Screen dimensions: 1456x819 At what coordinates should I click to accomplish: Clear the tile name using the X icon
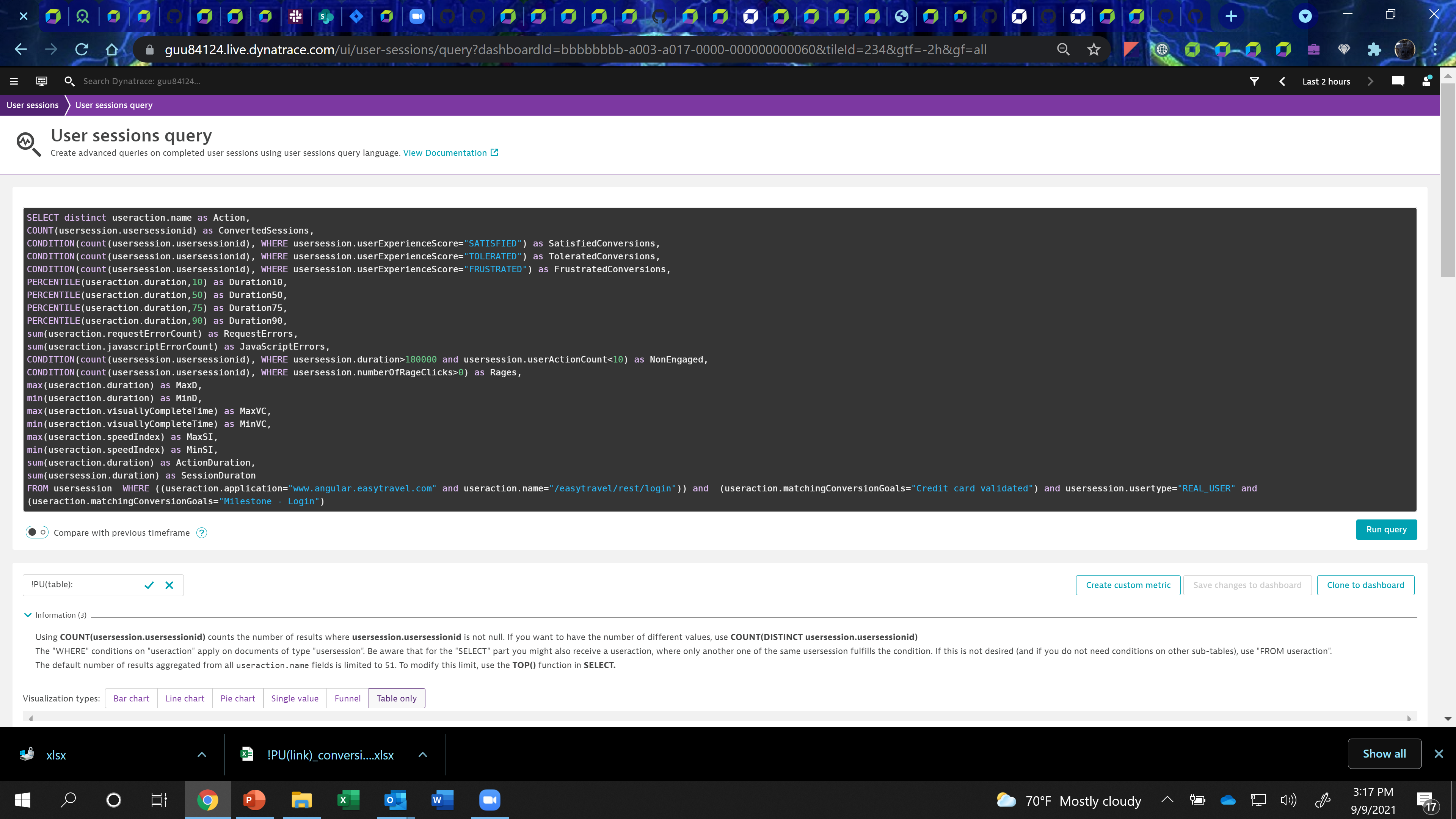169,585
